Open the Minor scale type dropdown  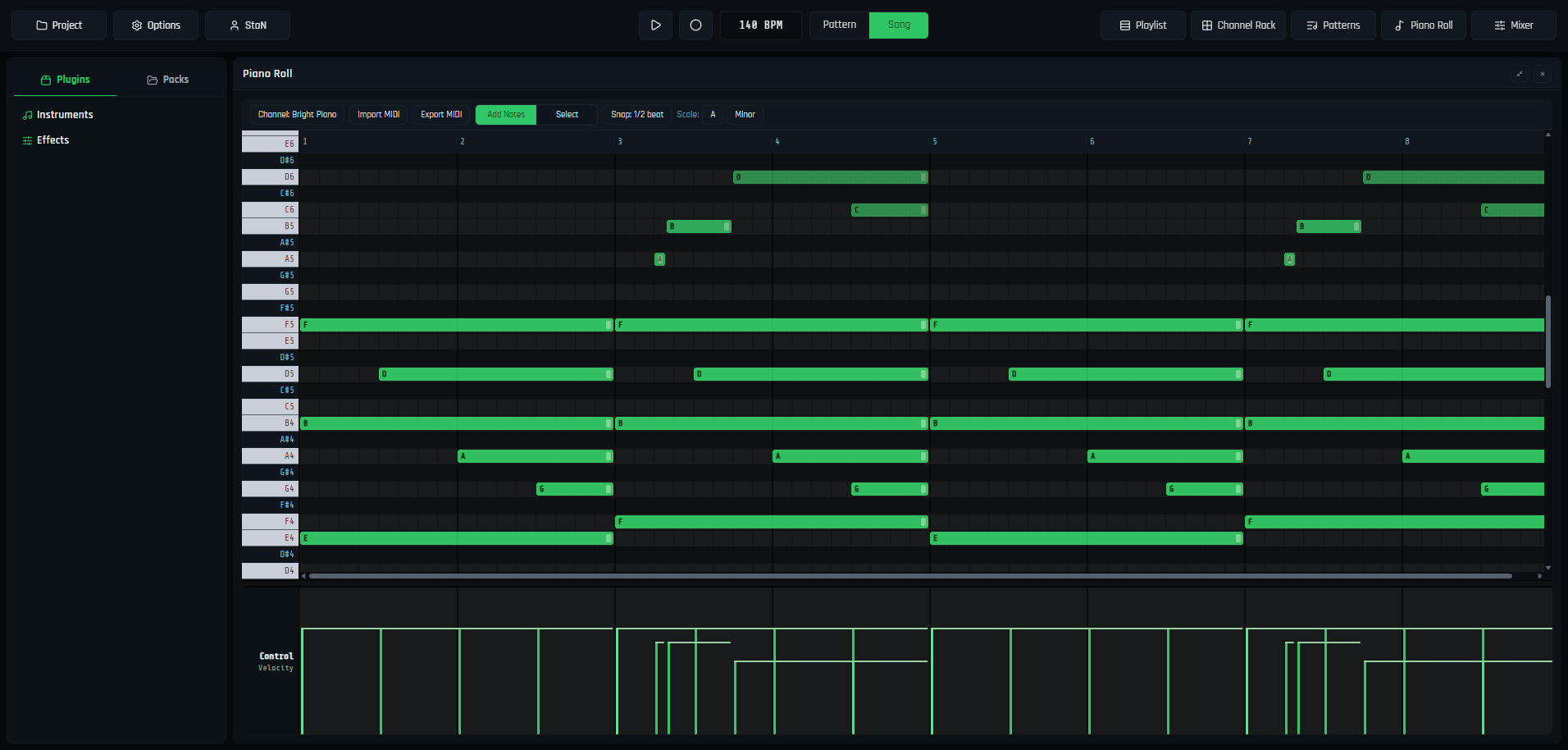pos(745,115)
